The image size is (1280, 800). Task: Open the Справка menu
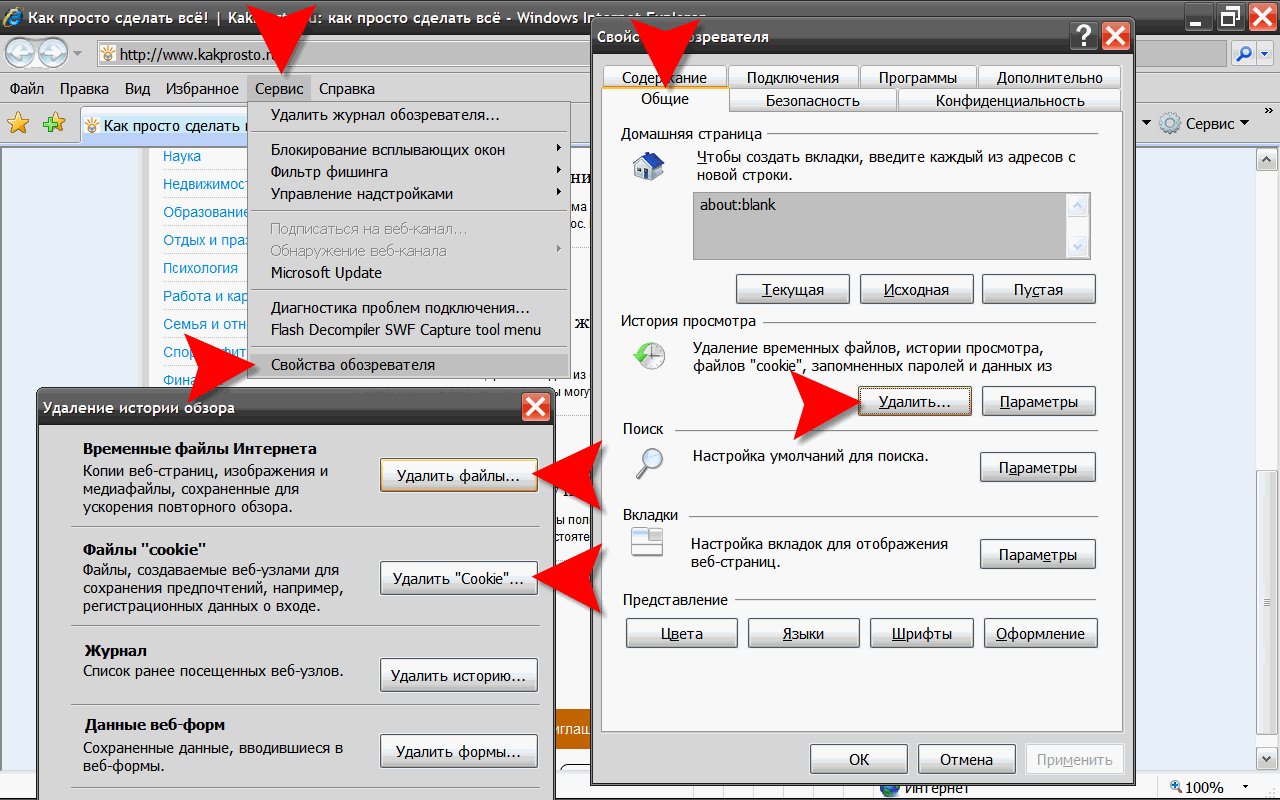(347, 89)
